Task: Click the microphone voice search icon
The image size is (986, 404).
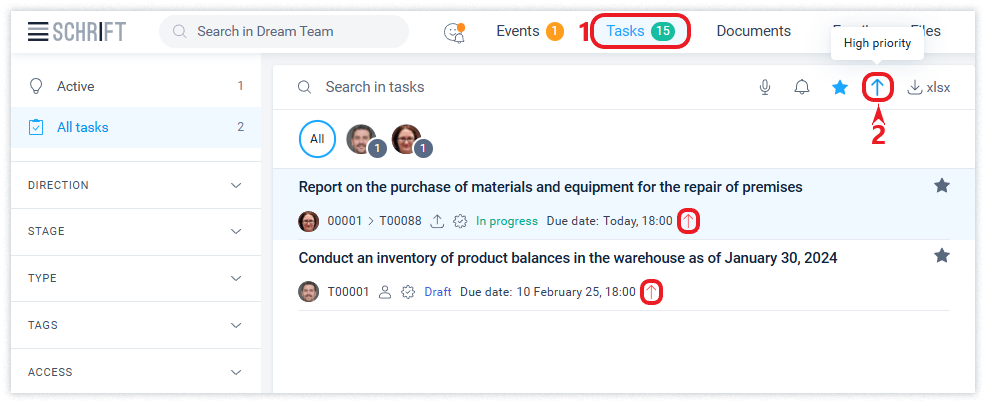Action: 765,88
